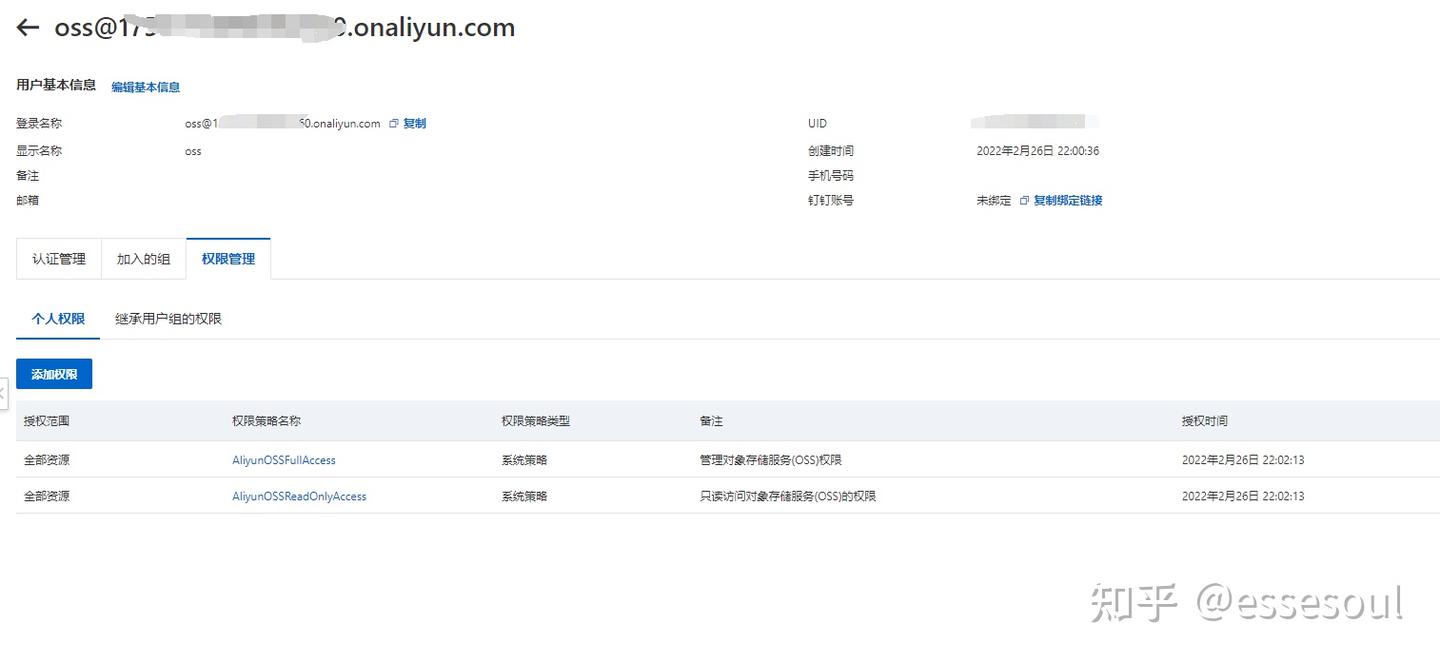Go back using the back arrow icon
The height and width of the screenshot is (662, 1440).
(26, 27)
